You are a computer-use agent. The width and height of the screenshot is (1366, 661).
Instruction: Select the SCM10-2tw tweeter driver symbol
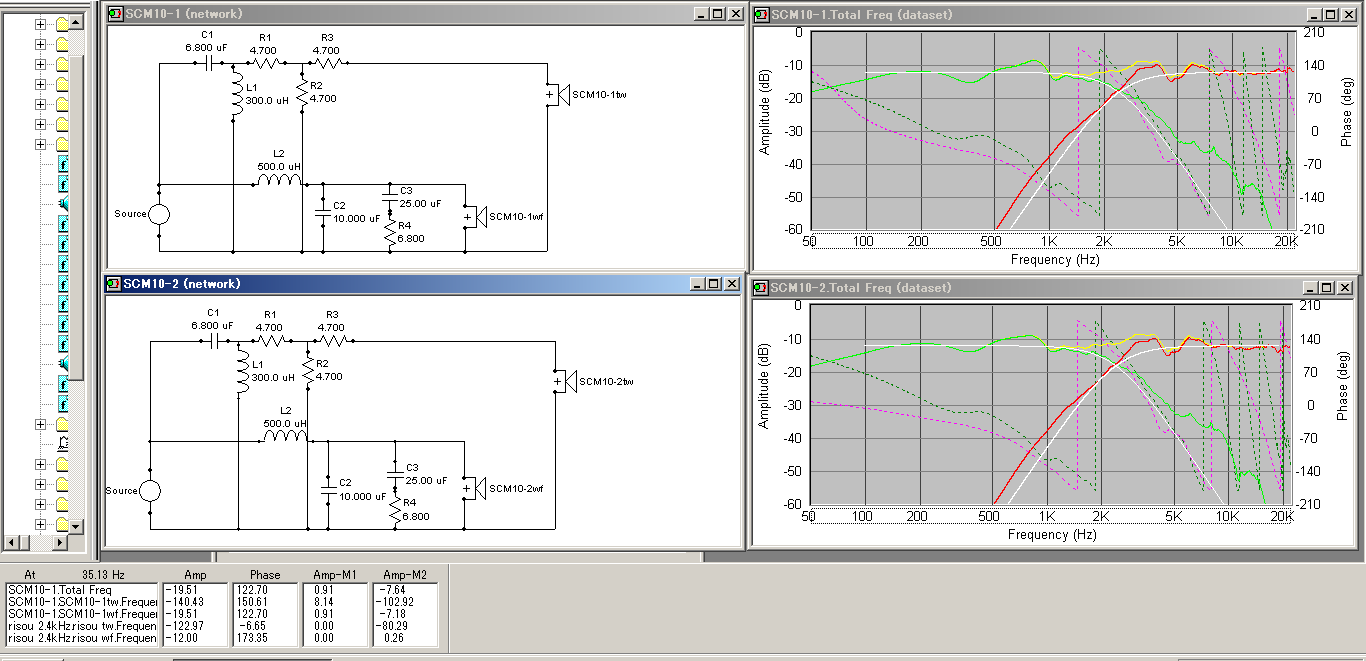click(565, 381)
